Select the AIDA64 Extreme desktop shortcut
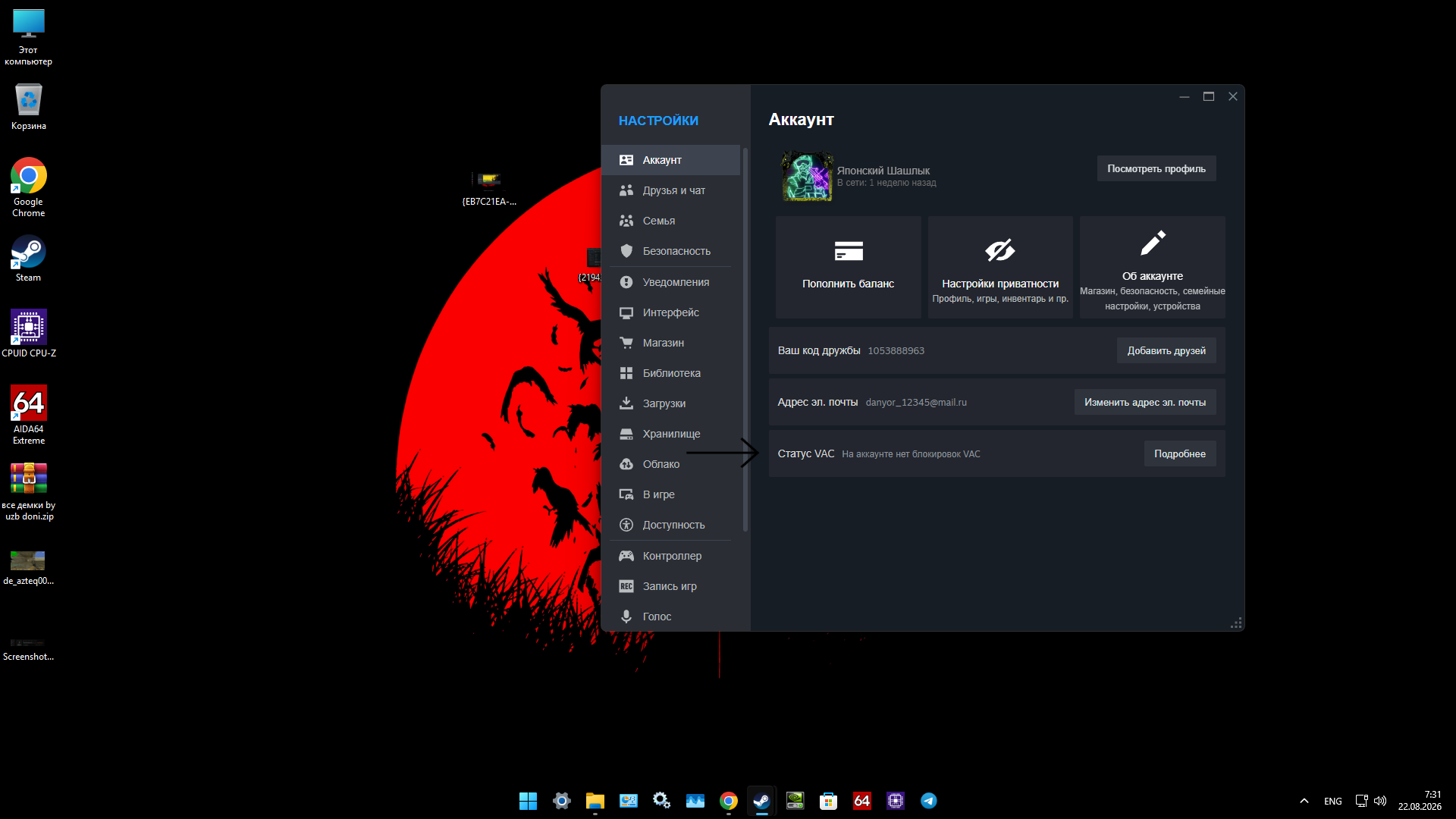 [x=29, y=415]
